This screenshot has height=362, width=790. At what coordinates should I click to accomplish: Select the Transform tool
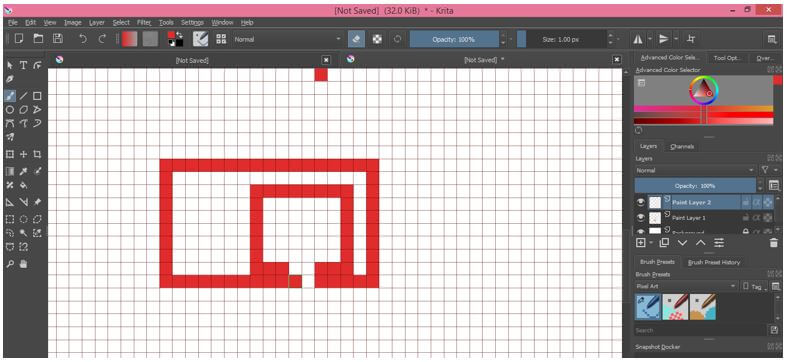10,155
